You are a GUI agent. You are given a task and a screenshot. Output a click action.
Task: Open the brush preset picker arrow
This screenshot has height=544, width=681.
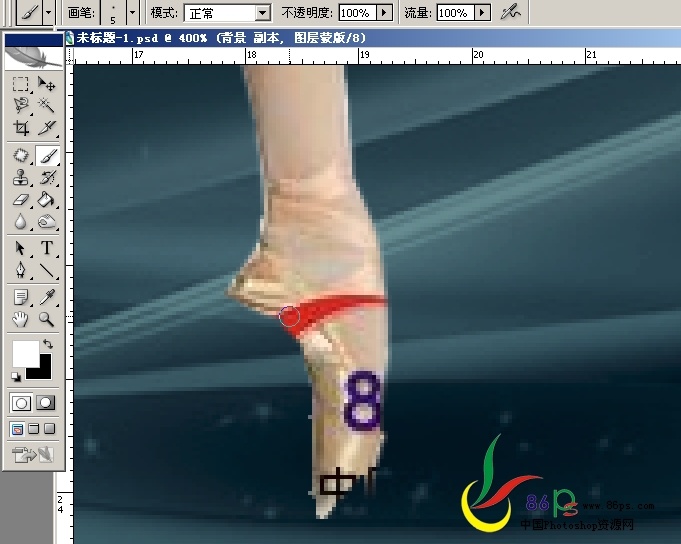132,13
